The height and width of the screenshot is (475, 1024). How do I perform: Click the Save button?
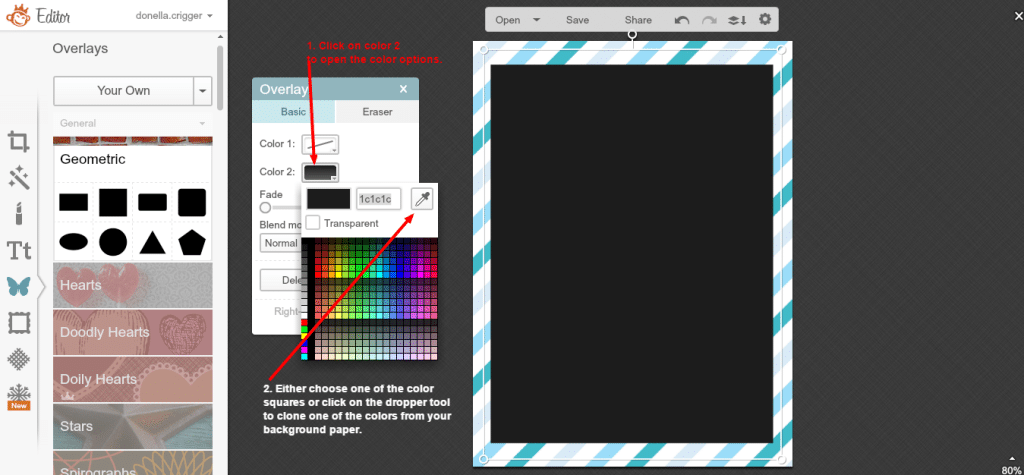[577, 20]
